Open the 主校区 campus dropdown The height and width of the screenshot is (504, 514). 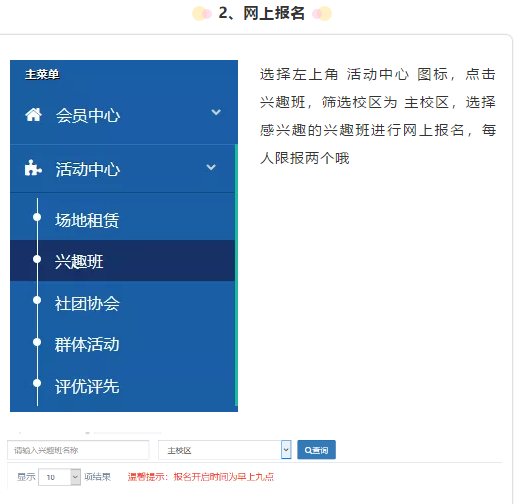pos(225,450)
